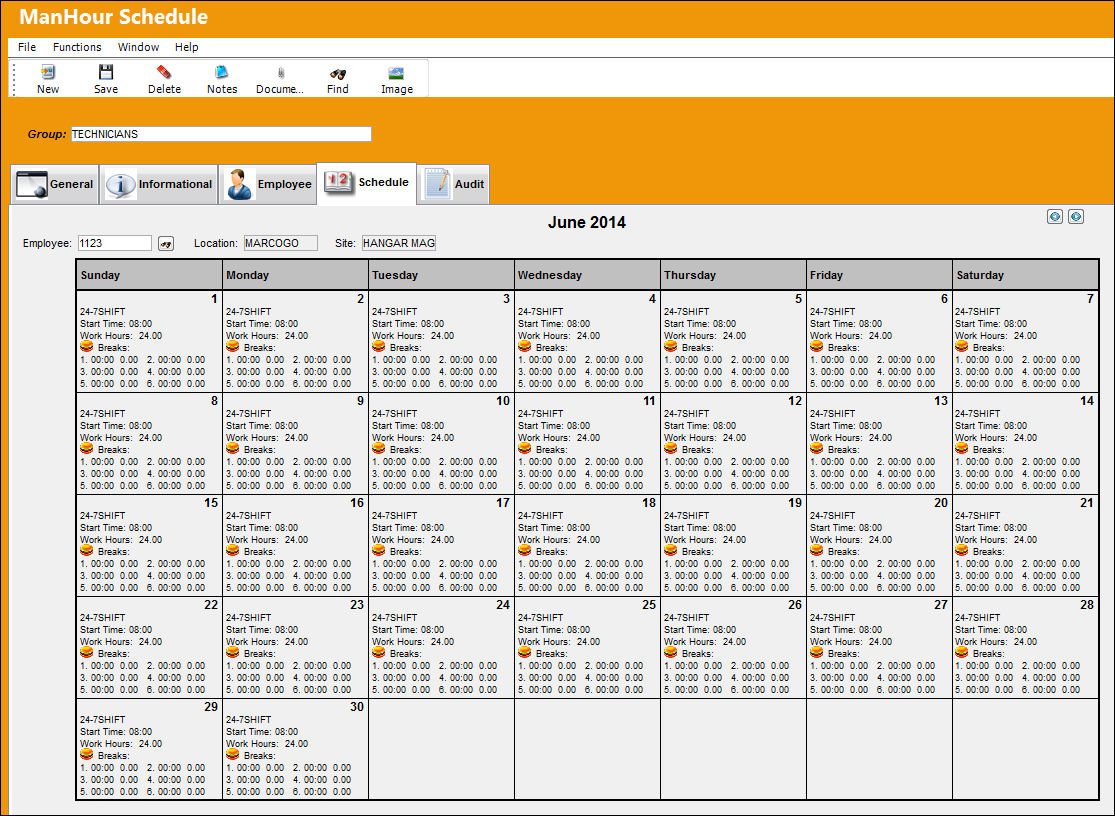Image resolution: width=1115 pixels, height=816 pixels.
Task: Switch to the General tab
Action: pos(55,184)
